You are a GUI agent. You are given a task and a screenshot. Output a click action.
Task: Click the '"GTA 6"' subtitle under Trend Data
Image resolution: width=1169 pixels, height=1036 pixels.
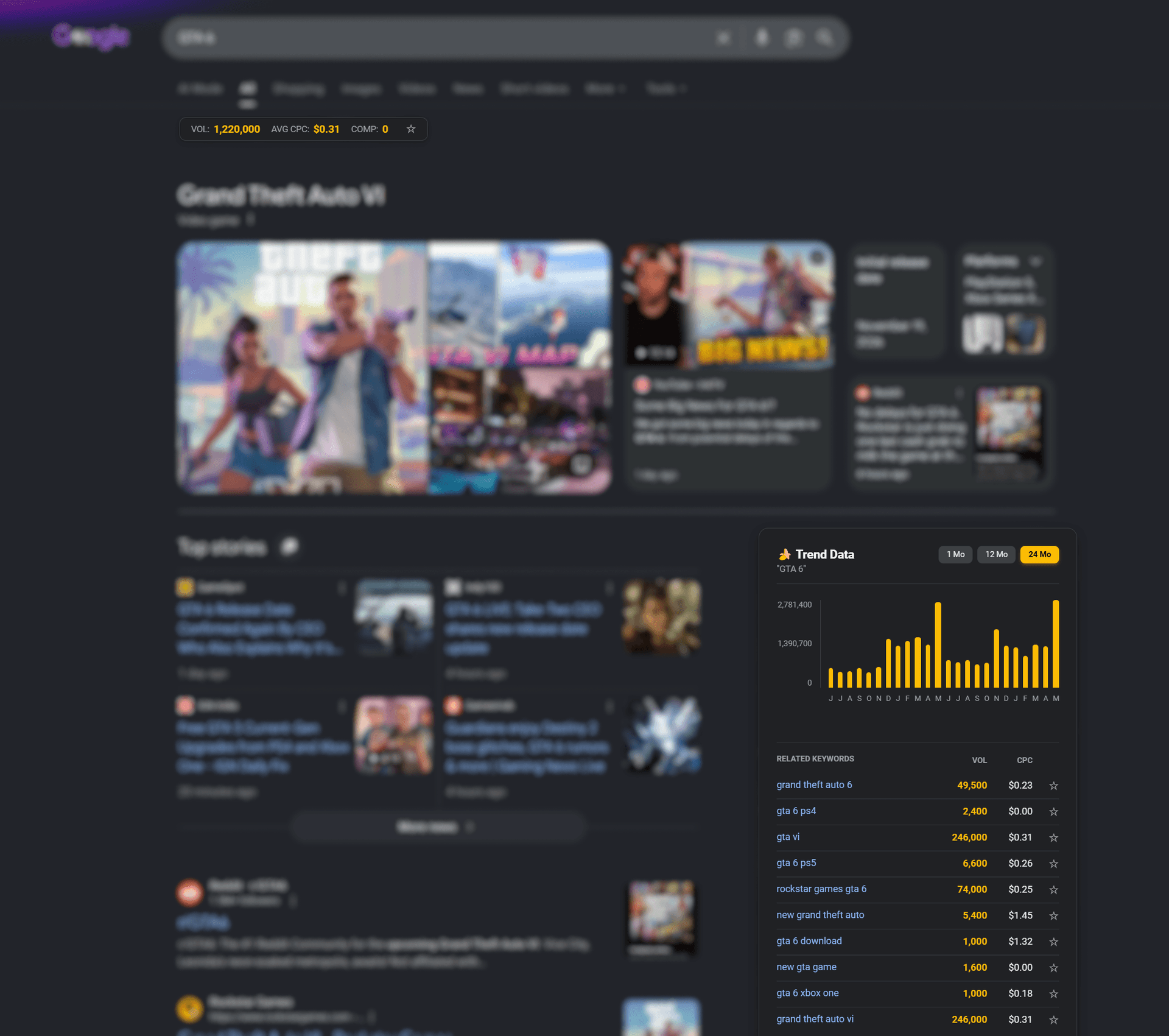792,569
